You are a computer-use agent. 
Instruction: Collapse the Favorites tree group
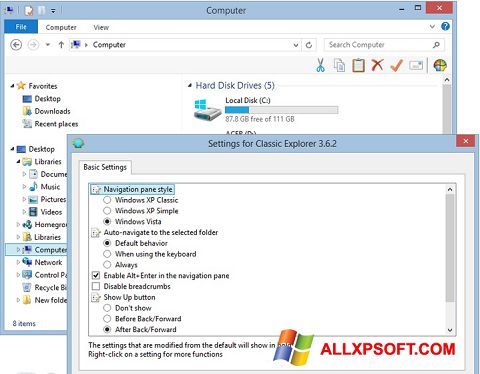(x=12, y=86)
